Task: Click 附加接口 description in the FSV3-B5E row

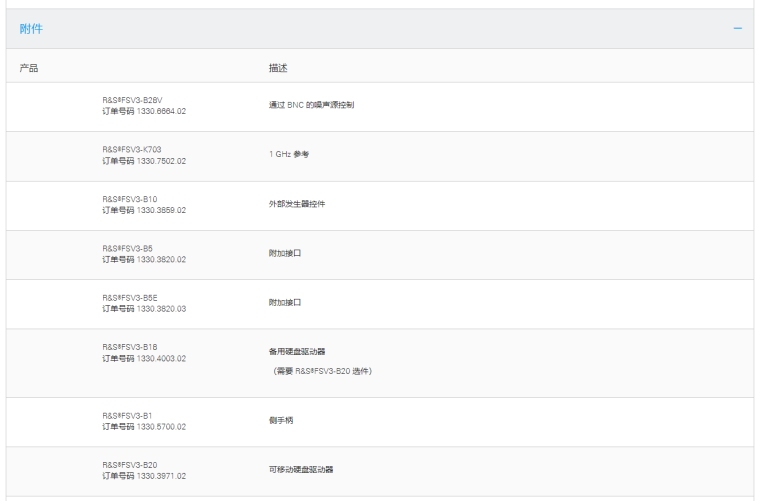Action: 270,302
